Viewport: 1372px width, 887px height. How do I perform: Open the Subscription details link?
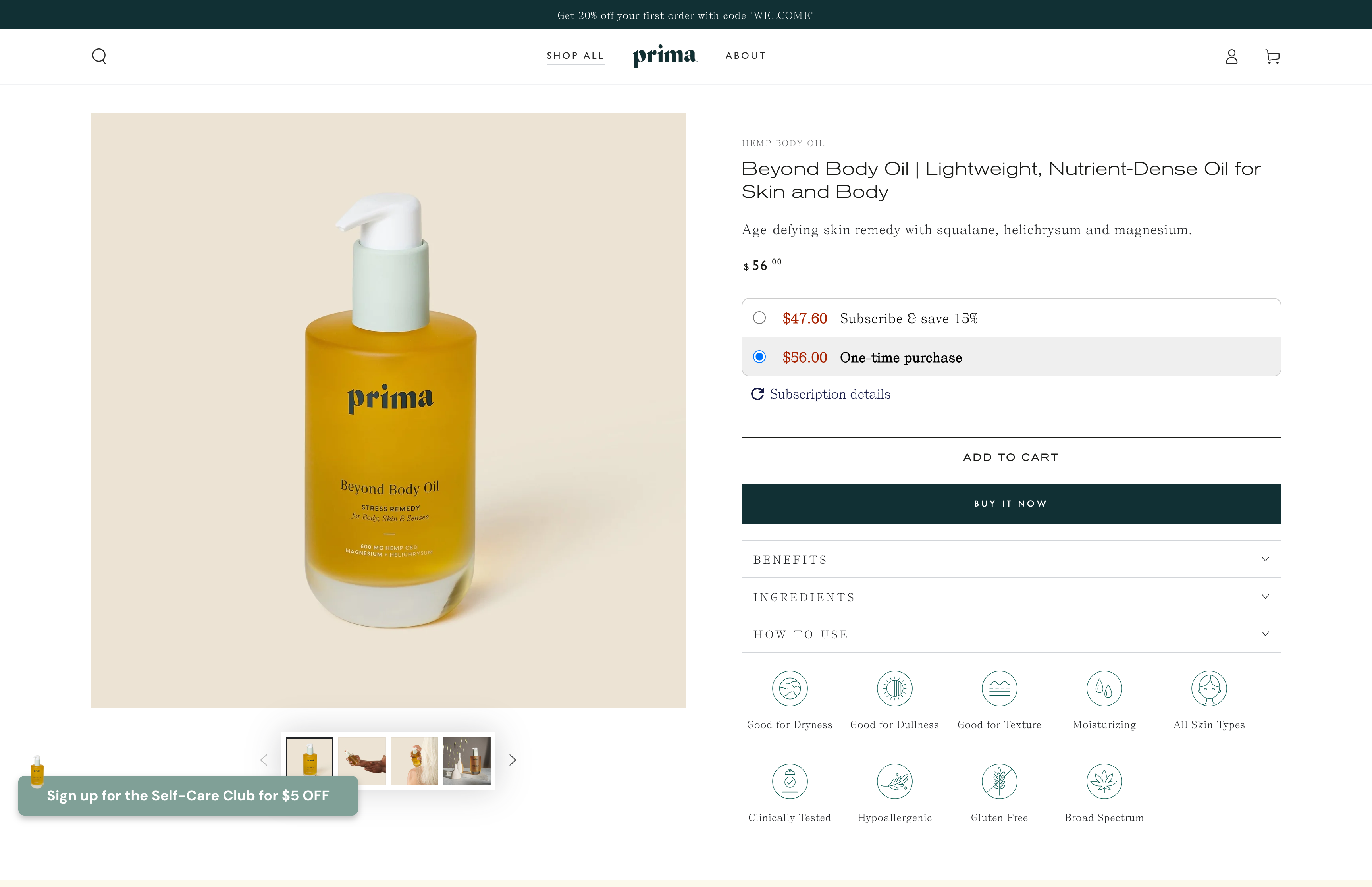click(x=829, y=394)
